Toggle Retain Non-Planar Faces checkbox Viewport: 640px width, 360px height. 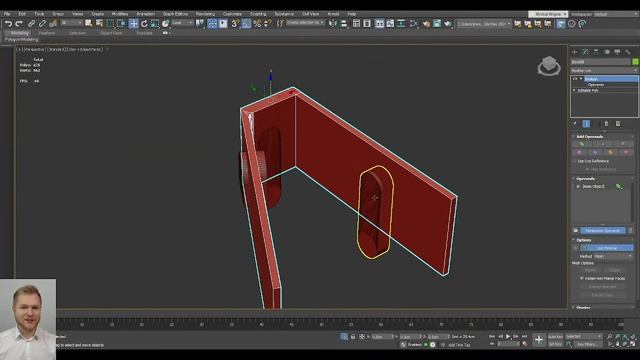(582, 278)
